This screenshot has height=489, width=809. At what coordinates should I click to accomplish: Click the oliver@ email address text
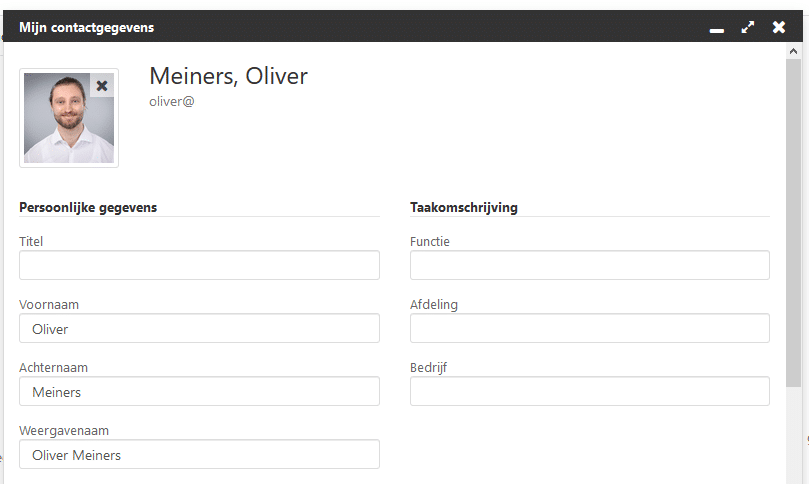click(x=171, y=101)
